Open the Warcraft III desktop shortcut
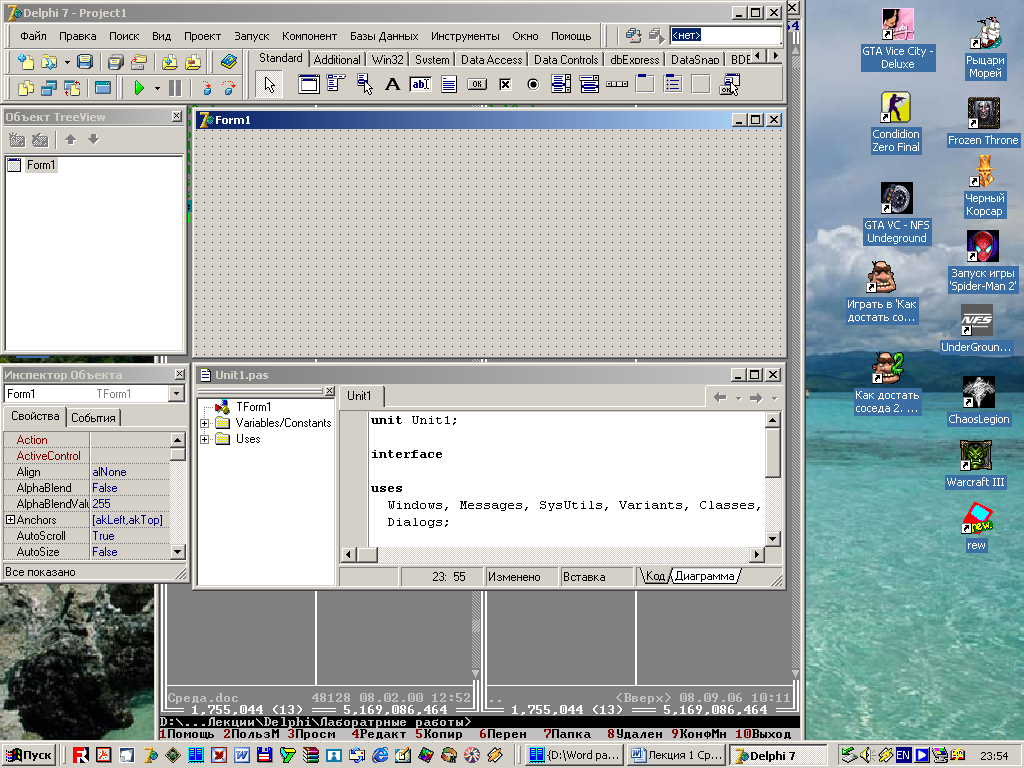This screenshot has width=1024, height=768. (x=976, y=464)
